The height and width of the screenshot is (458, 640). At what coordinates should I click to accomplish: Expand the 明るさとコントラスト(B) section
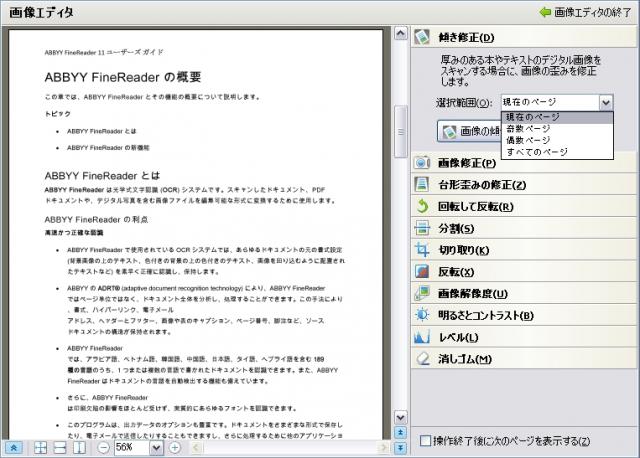point(524,315)
